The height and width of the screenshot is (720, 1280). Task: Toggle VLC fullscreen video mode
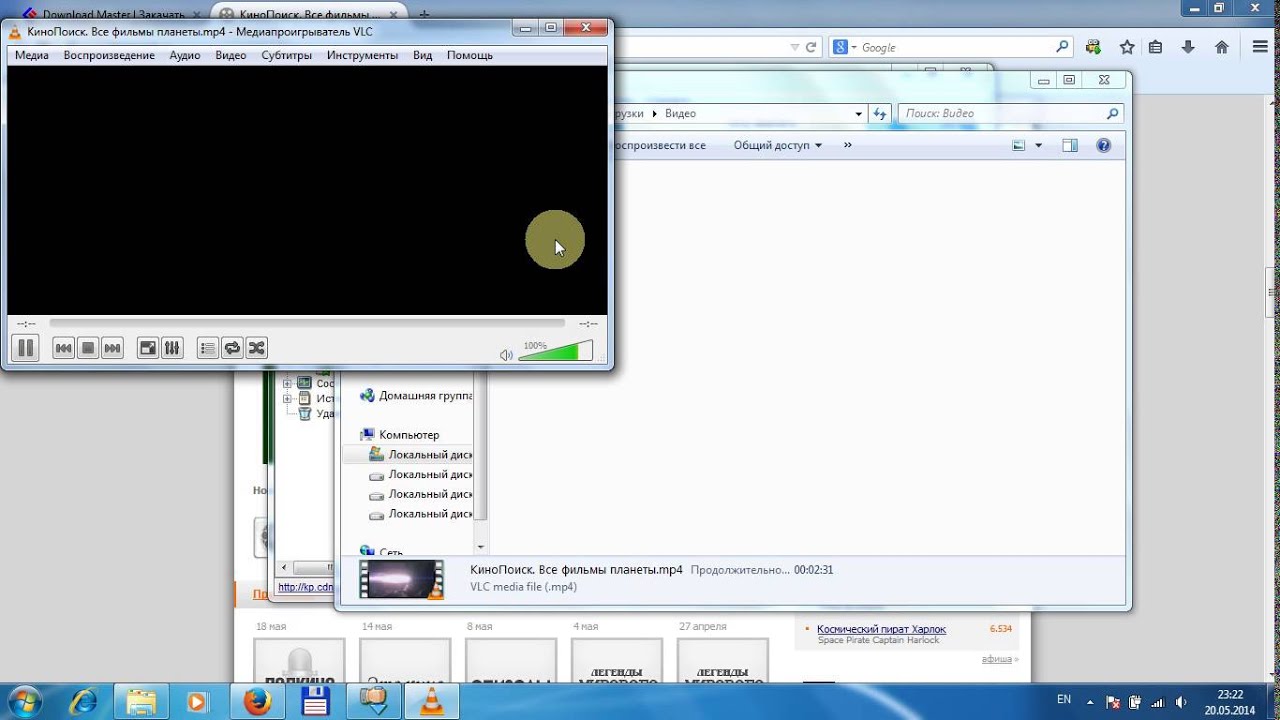pyautogui.click(x=148, y=348)
